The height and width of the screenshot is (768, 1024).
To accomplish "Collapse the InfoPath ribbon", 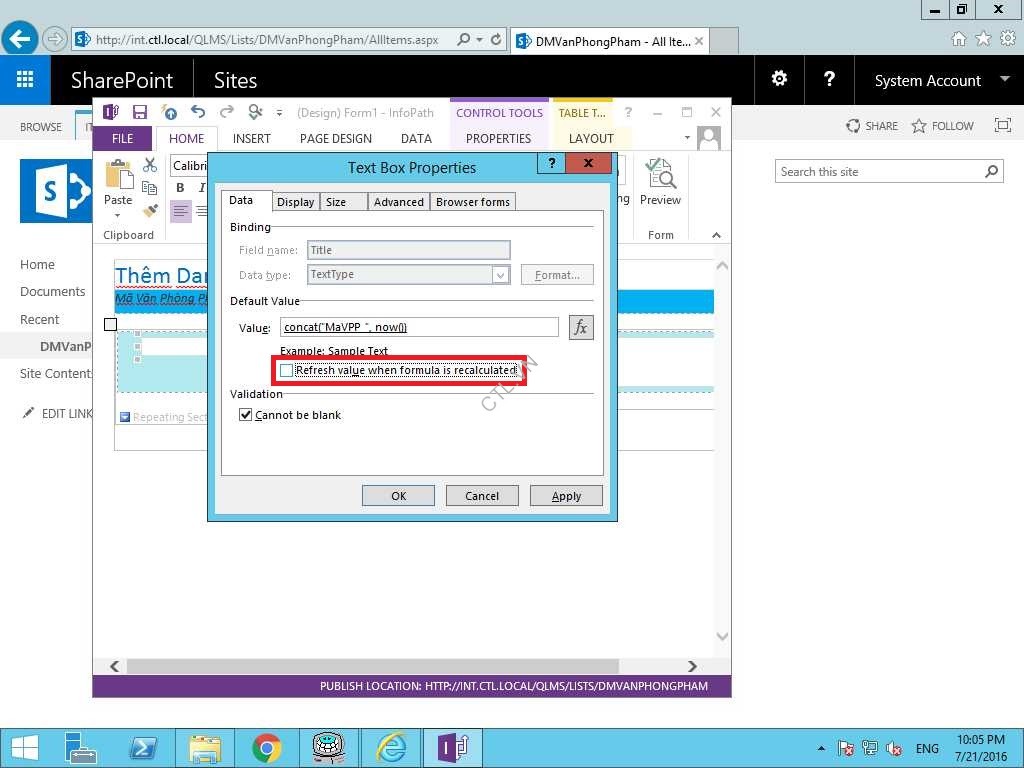I will [716, 235].
